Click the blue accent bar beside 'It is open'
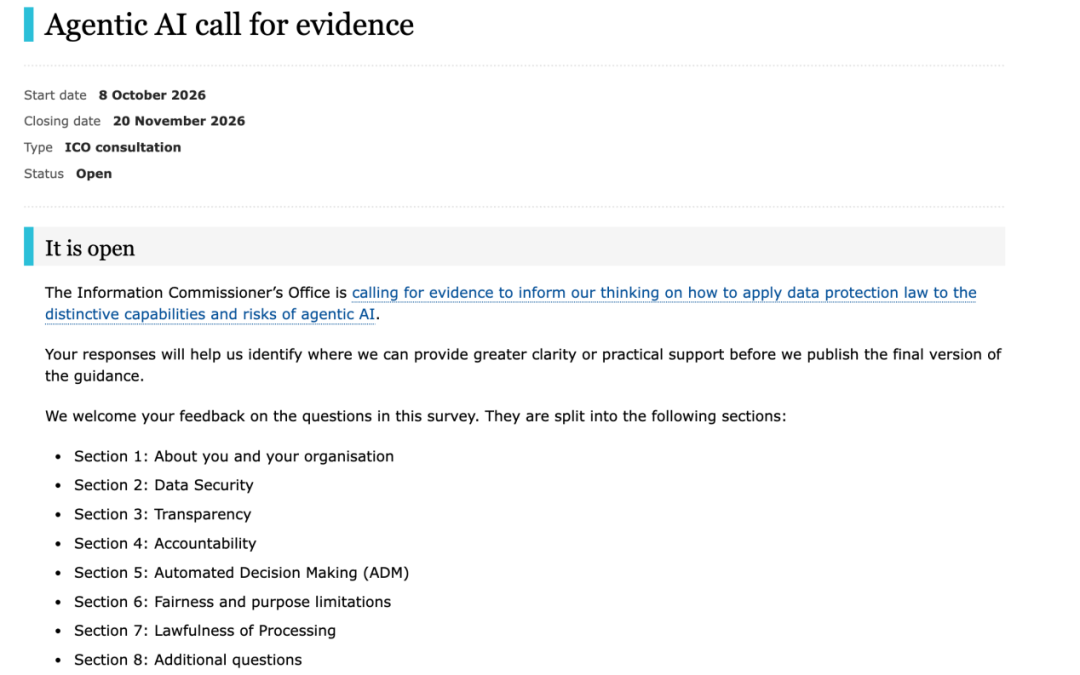The image size is (1080, 675). pyautogui.click(x=28, y=246)
